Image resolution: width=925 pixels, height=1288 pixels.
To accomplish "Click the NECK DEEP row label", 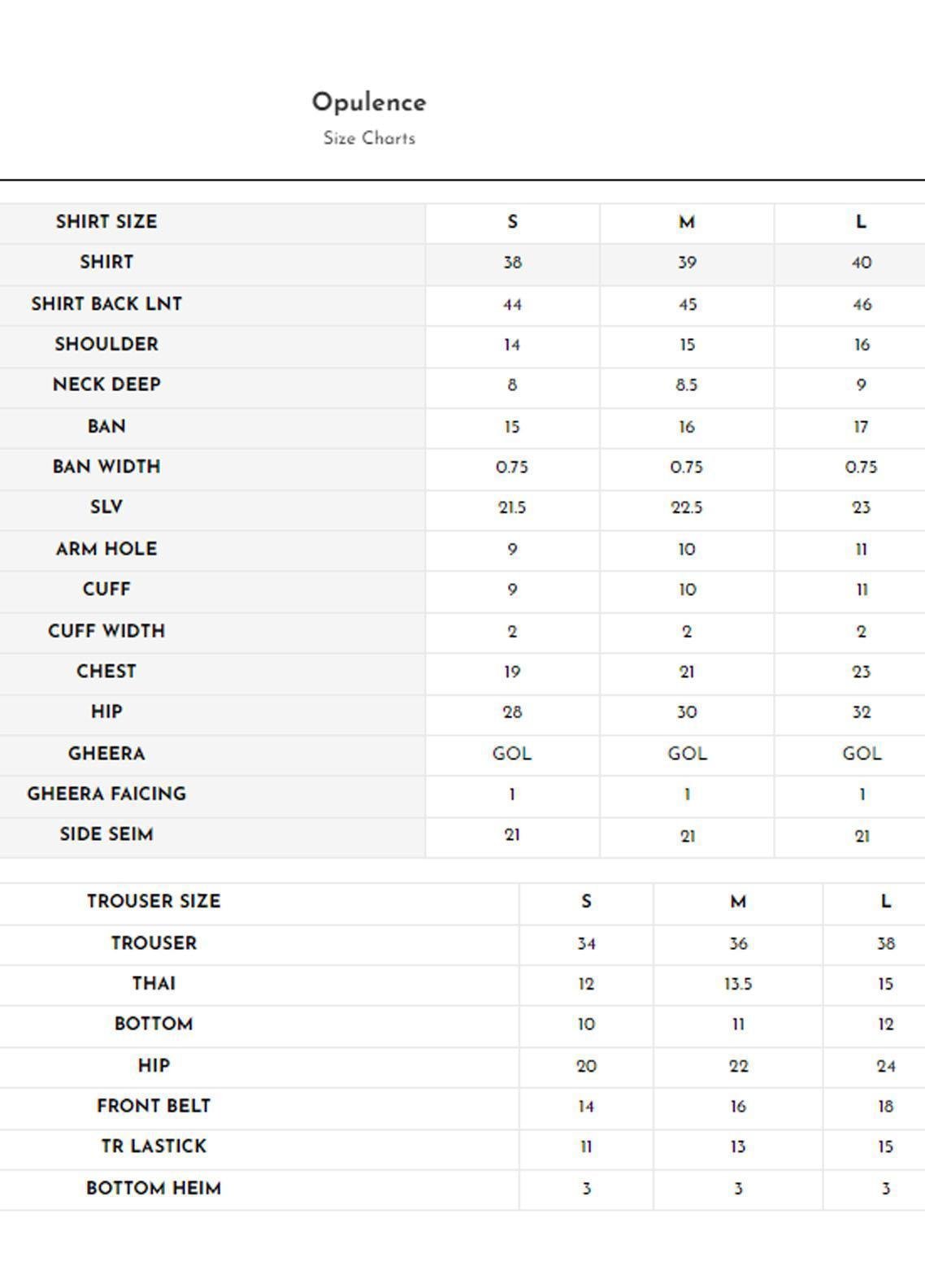I will (106, 385).
